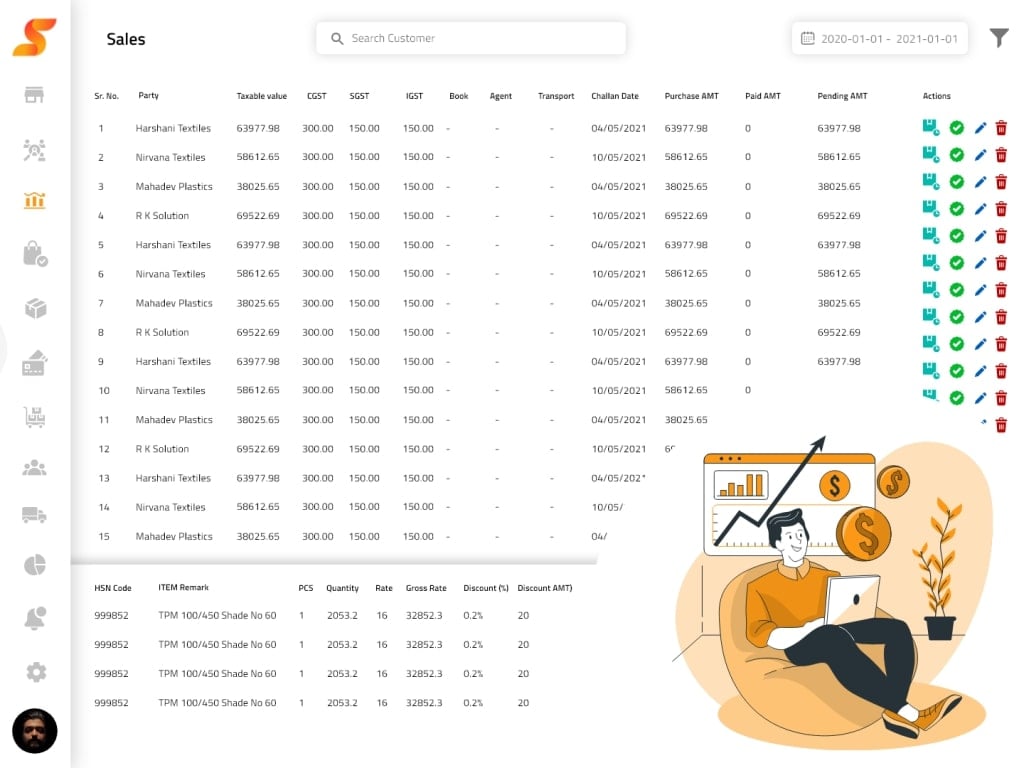Image resolution: width=1024 pixels, height=768 pixels.
Task: Click the teal package shipment icon on row 1
Action: 932,128
